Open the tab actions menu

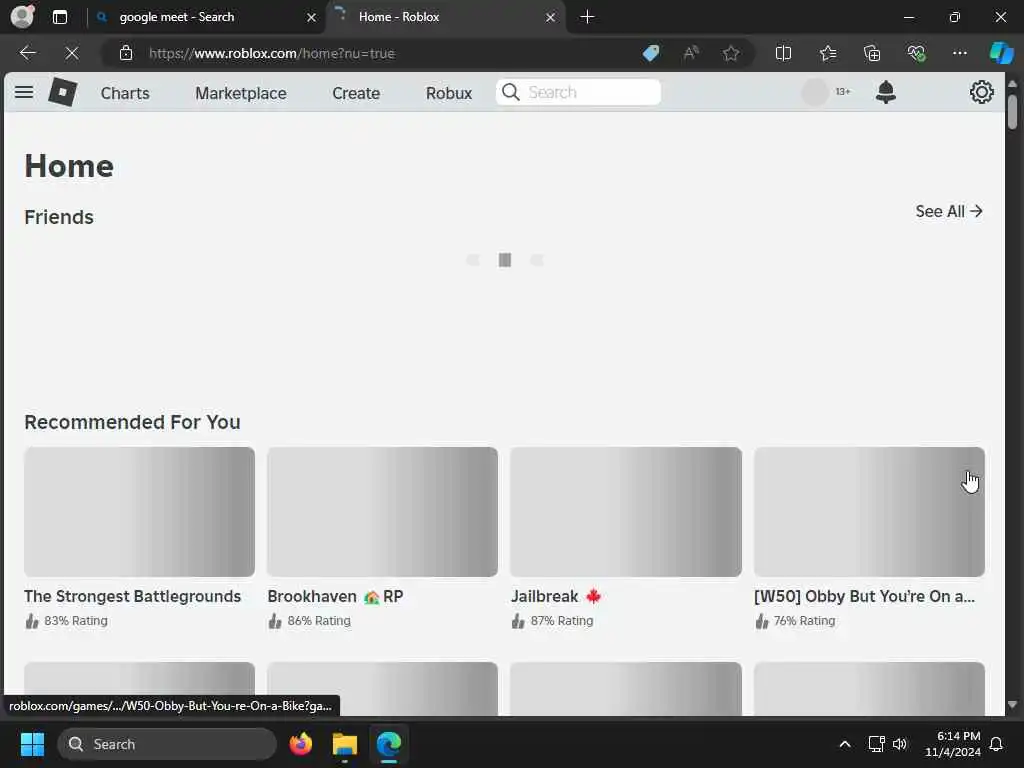[59, 17]
